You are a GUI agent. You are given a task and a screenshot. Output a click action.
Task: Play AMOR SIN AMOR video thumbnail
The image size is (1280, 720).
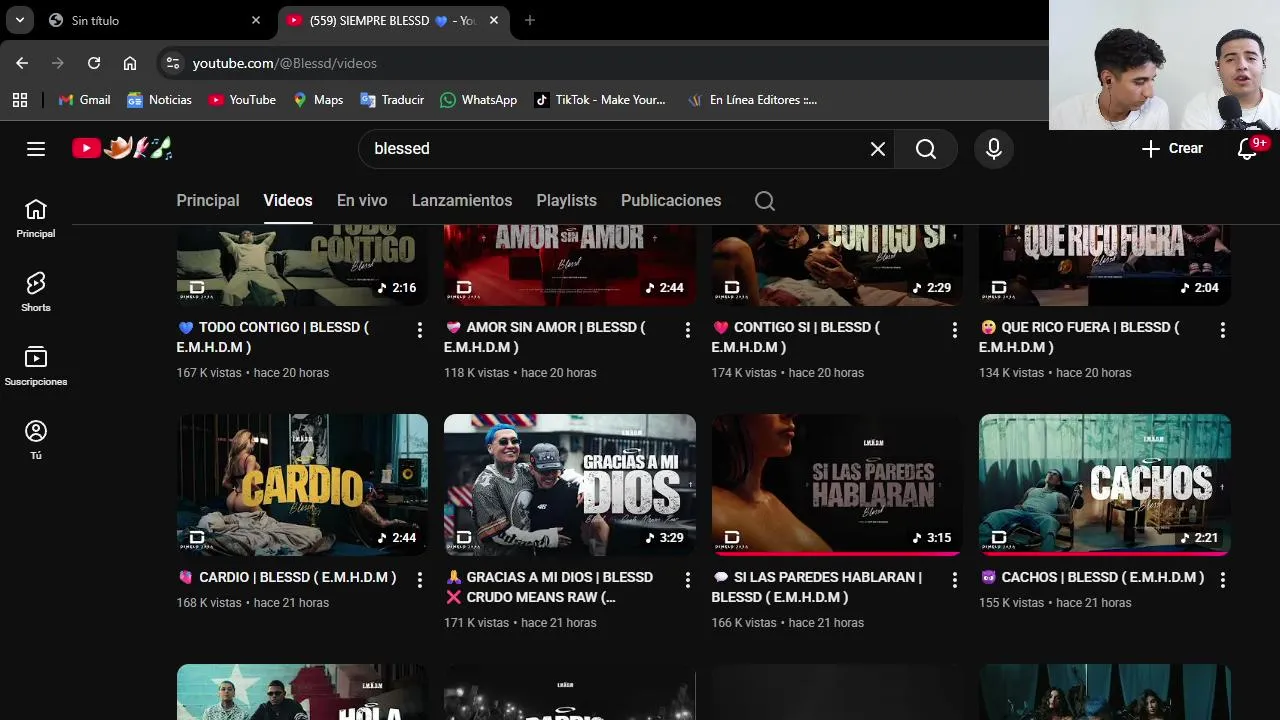(570, 265)
